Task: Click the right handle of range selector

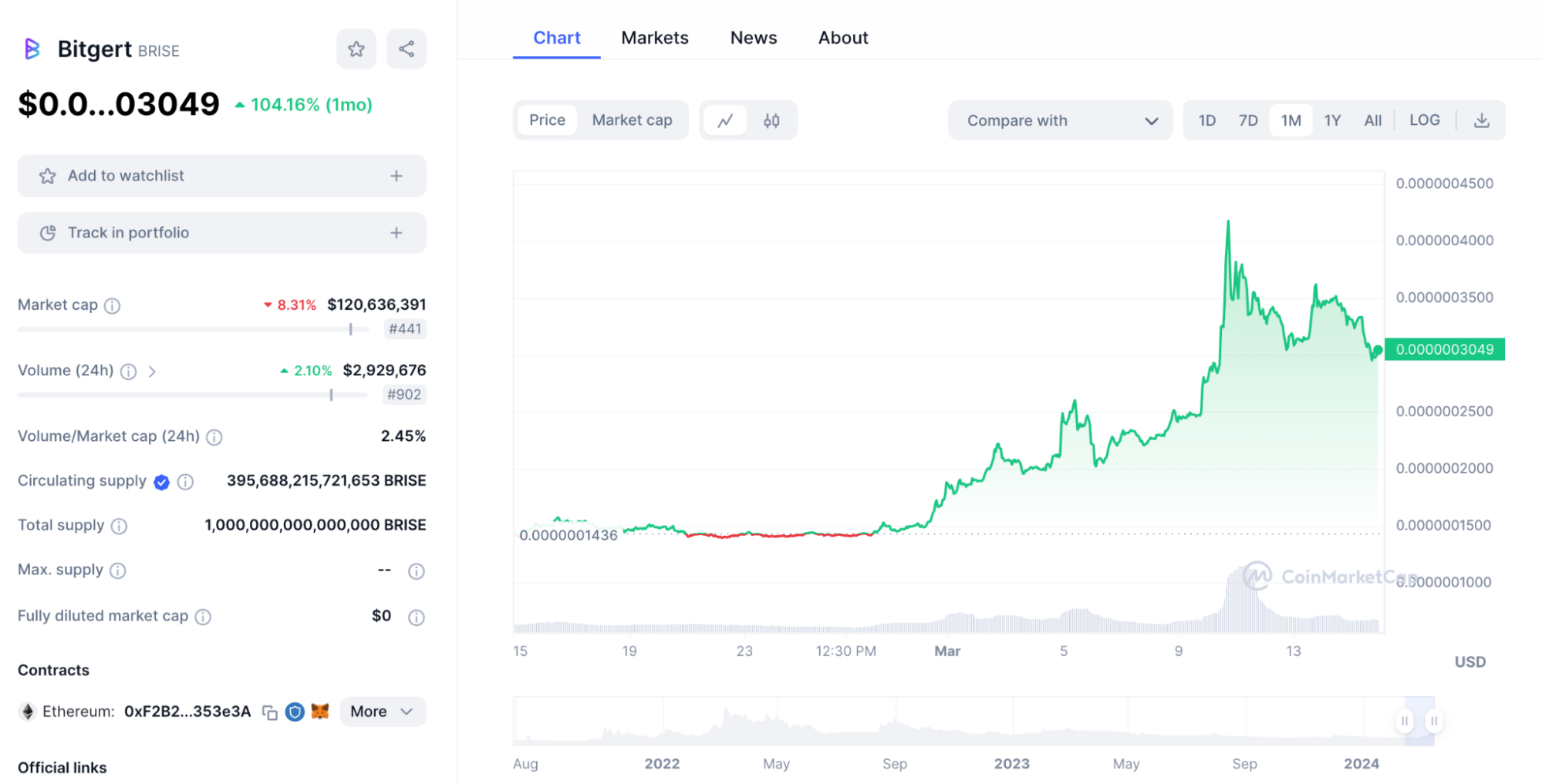Action: [x=1434, y=721]
